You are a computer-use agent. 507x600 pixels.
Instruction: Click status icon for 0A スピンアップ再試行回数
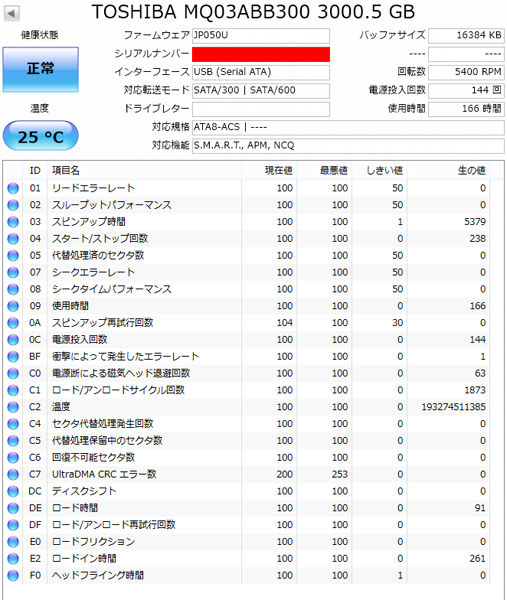click(x=13, y=323)
